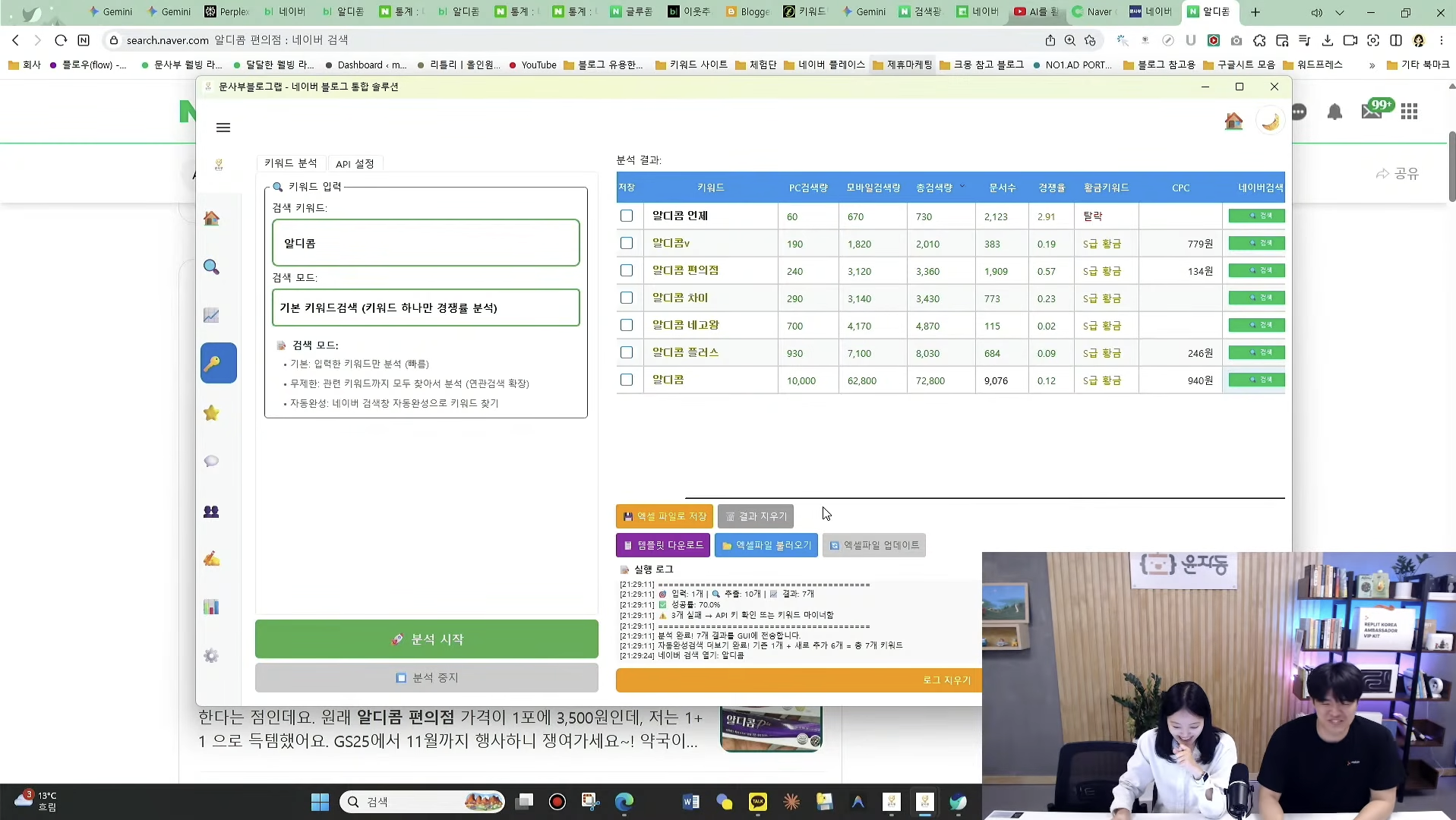The width and height of the screenshot is (1456, 820).
Task: Open the browser extensions puzzle icon
Action: 1259,40
